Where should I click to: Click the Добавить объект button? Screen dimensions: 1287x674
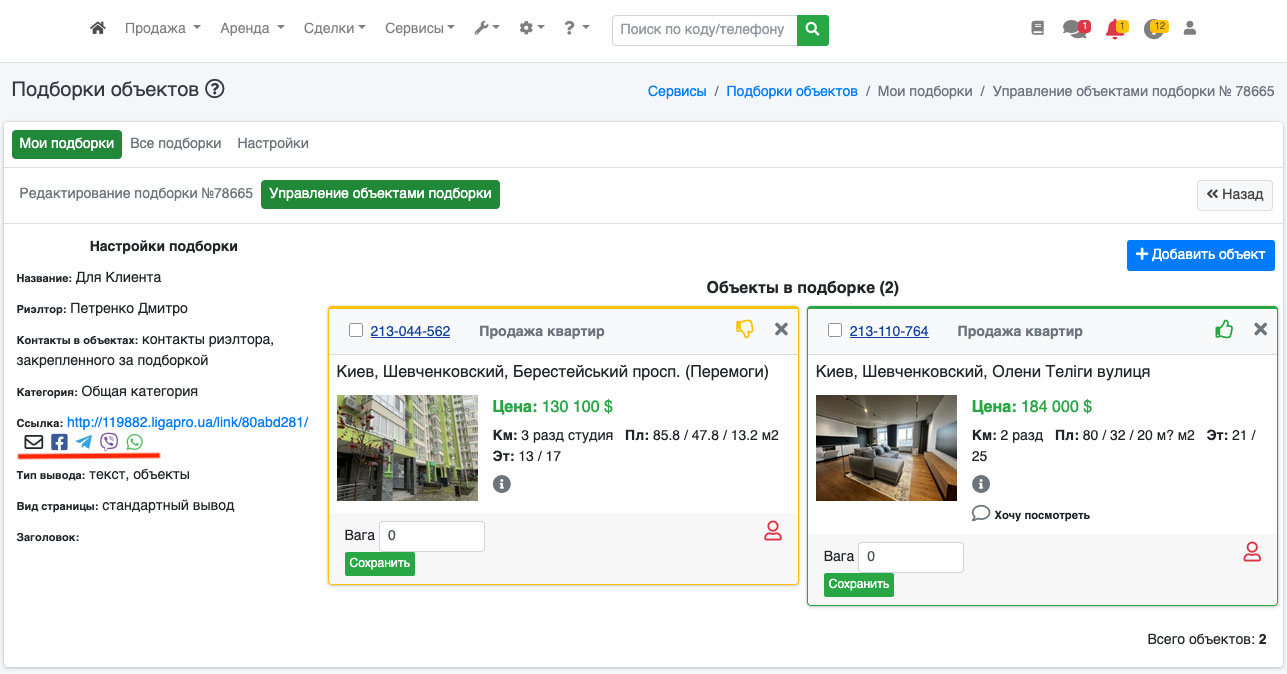click(x=1201, y=254)
